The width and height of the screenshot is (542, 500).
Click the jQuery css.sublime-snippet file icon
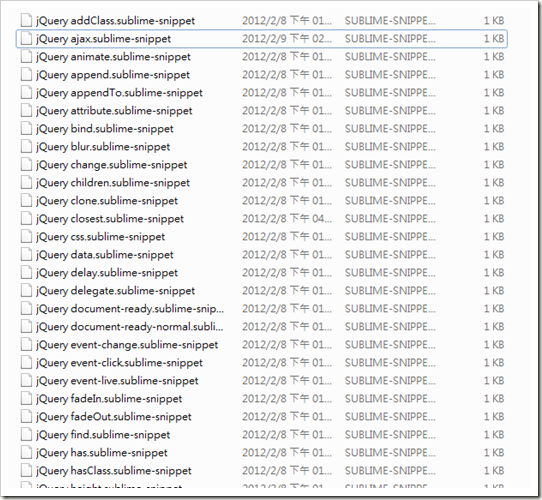[x=27, y=236]
